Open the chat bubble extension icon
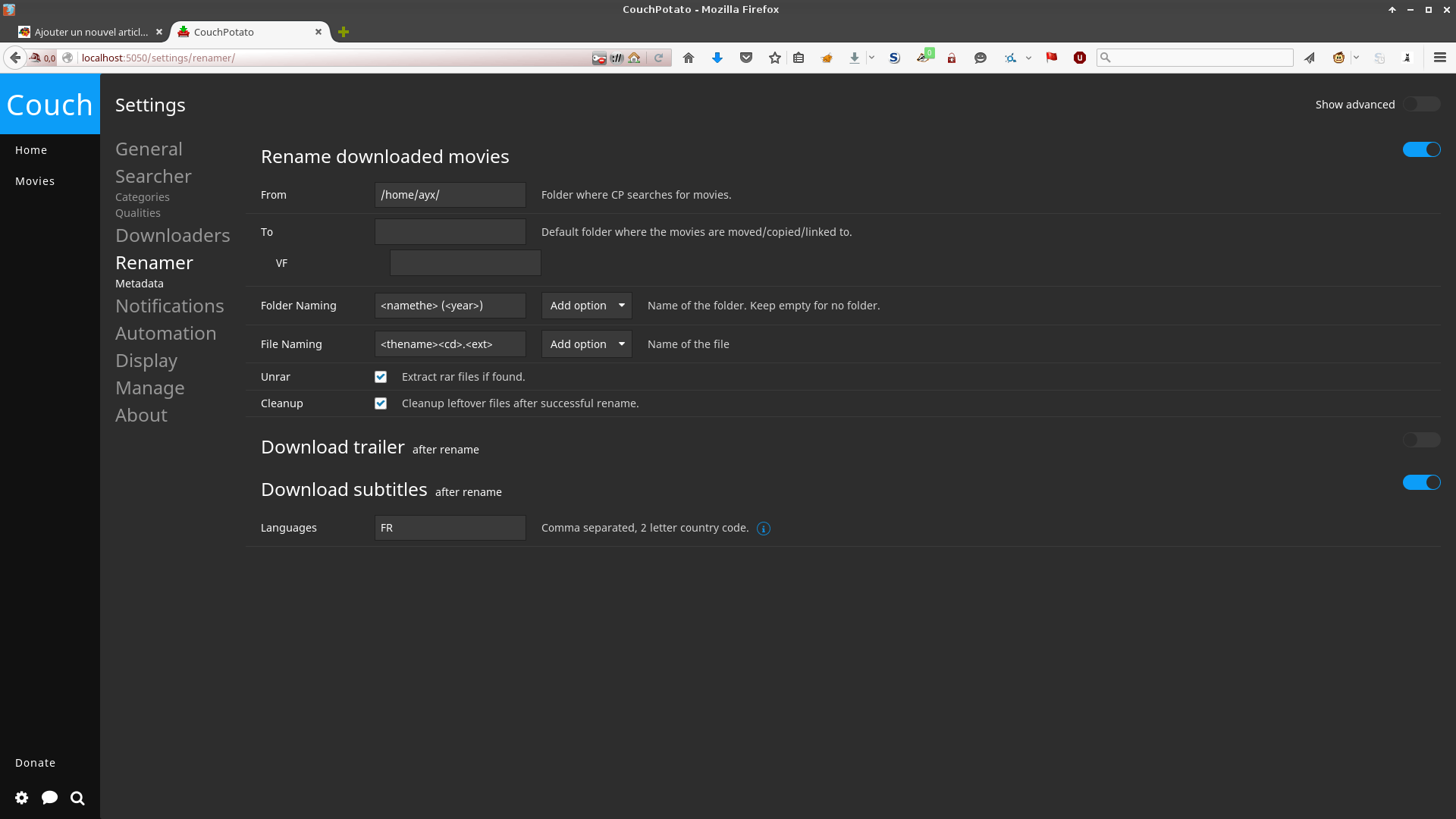 click(x=980, y=58)
